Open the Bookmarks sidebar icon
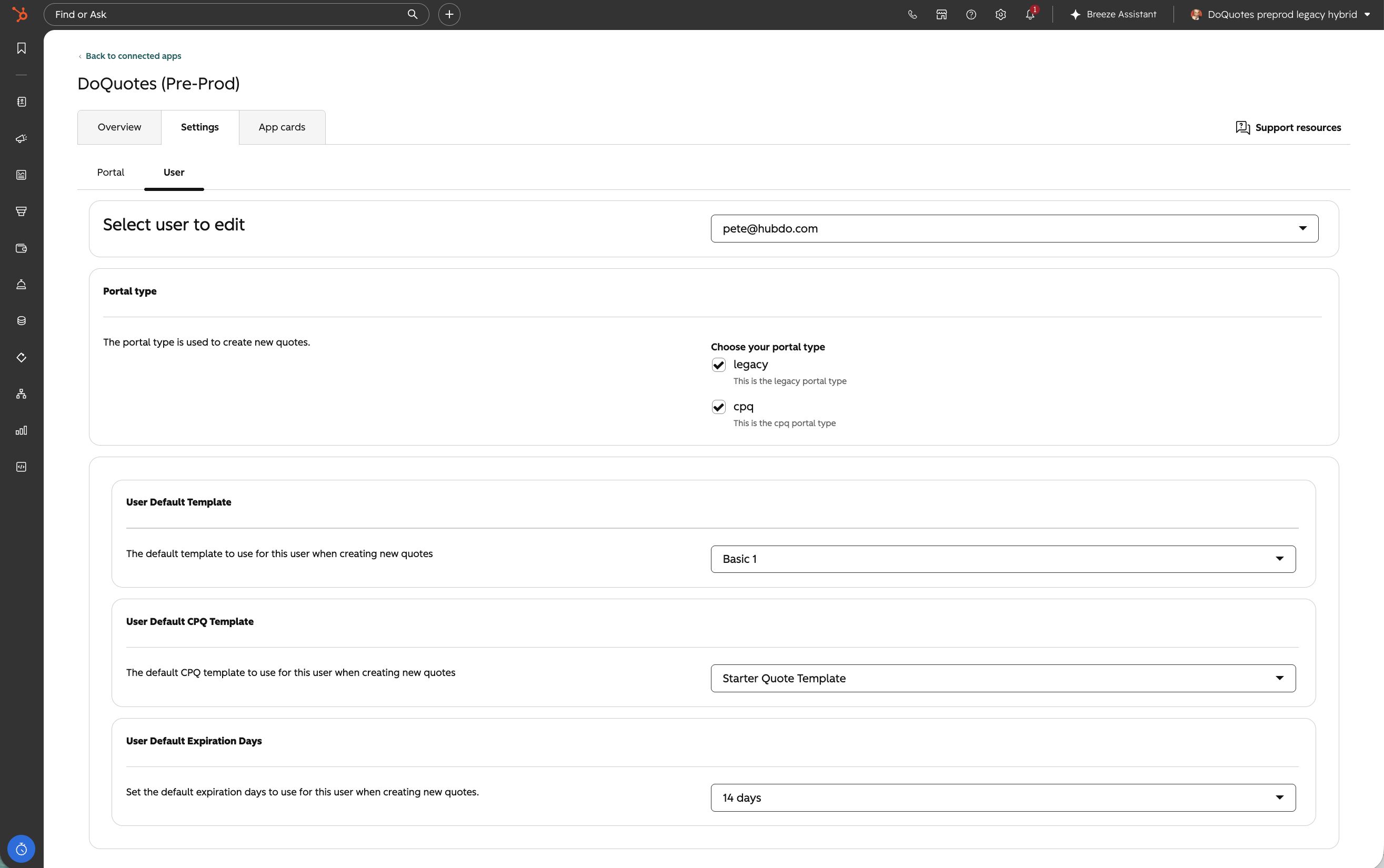Screen dimensions: 1384x868 [x=21, y=48]
